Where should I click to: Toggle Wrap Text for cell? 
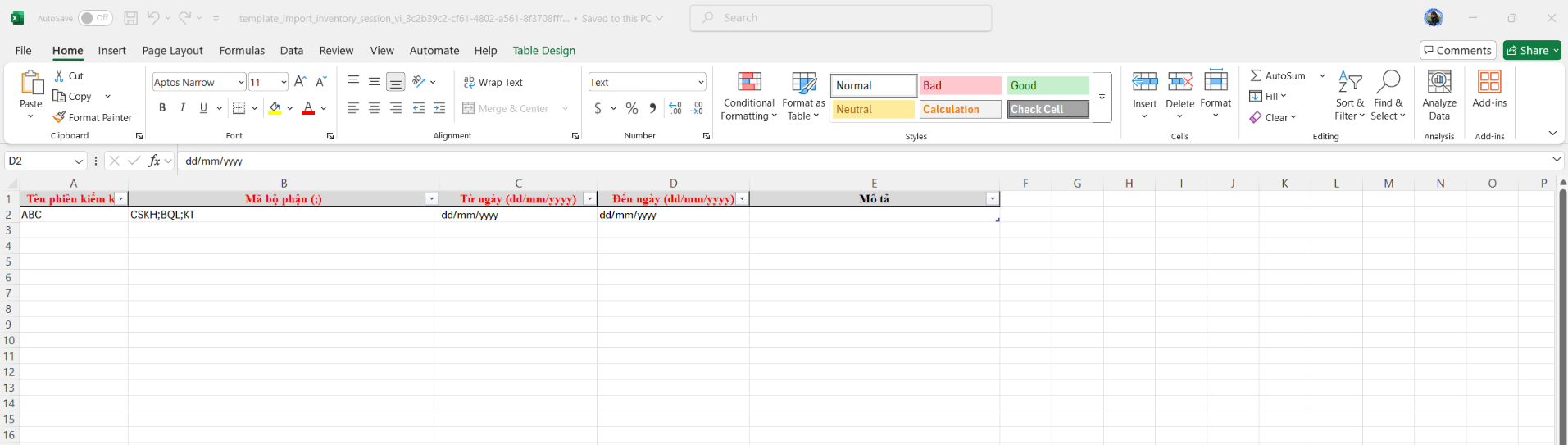pyautogui.click(x=493, y=82)
